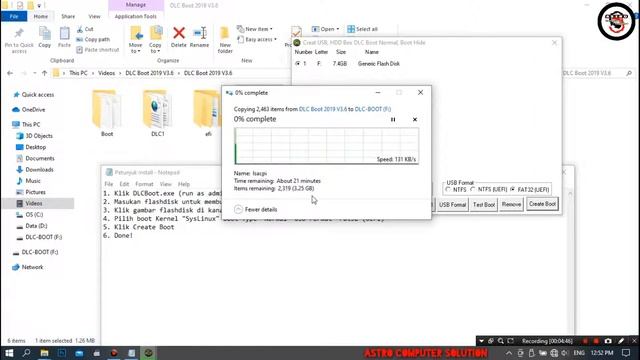The height and width of the screenshot is (360, 640).
Task: Cancel the file copy with the X
Action: [415, 120]
